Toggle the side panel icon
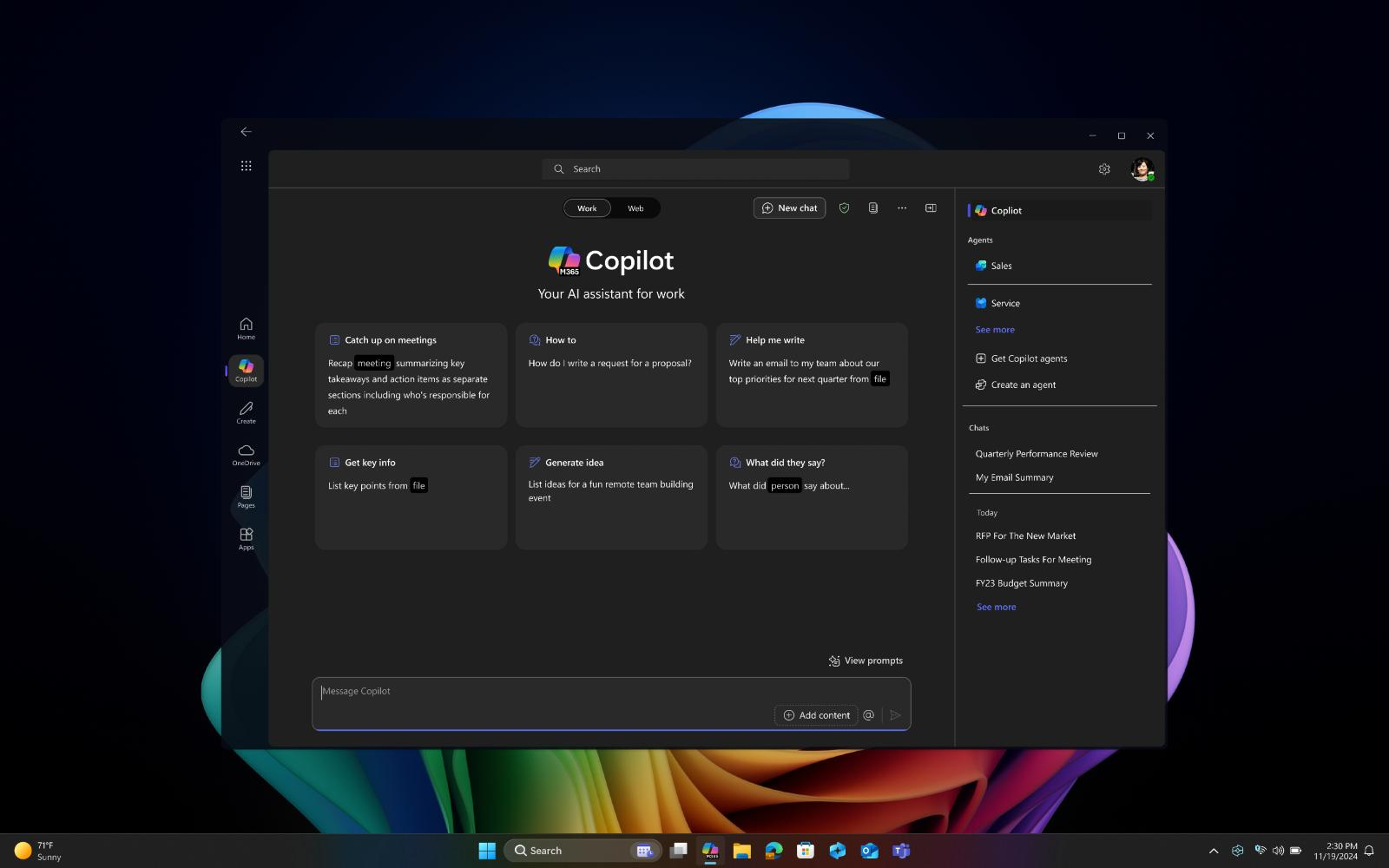 (x=931, y=208)
